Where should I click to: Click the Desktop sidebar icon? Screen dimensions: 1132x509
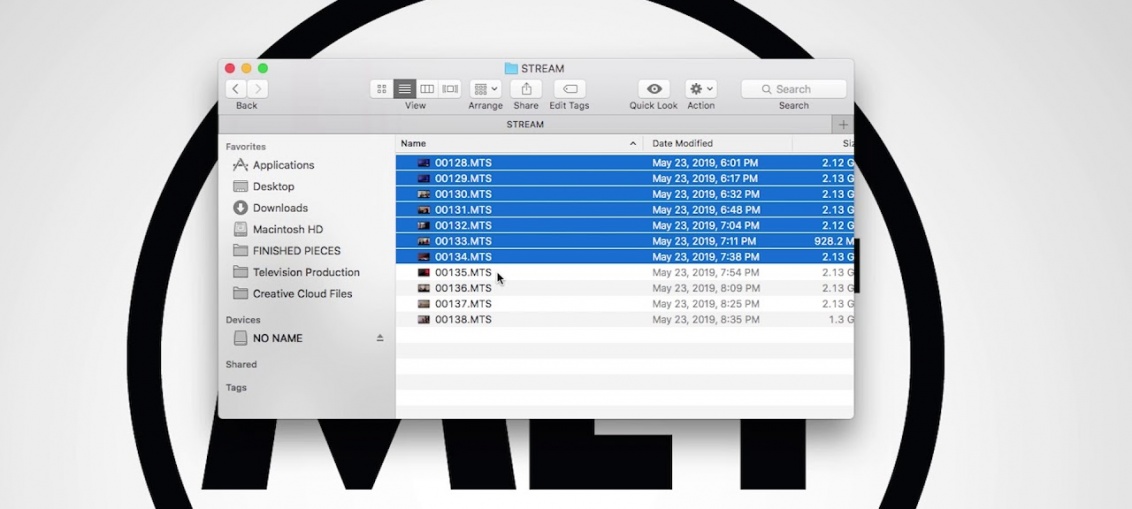240,186
